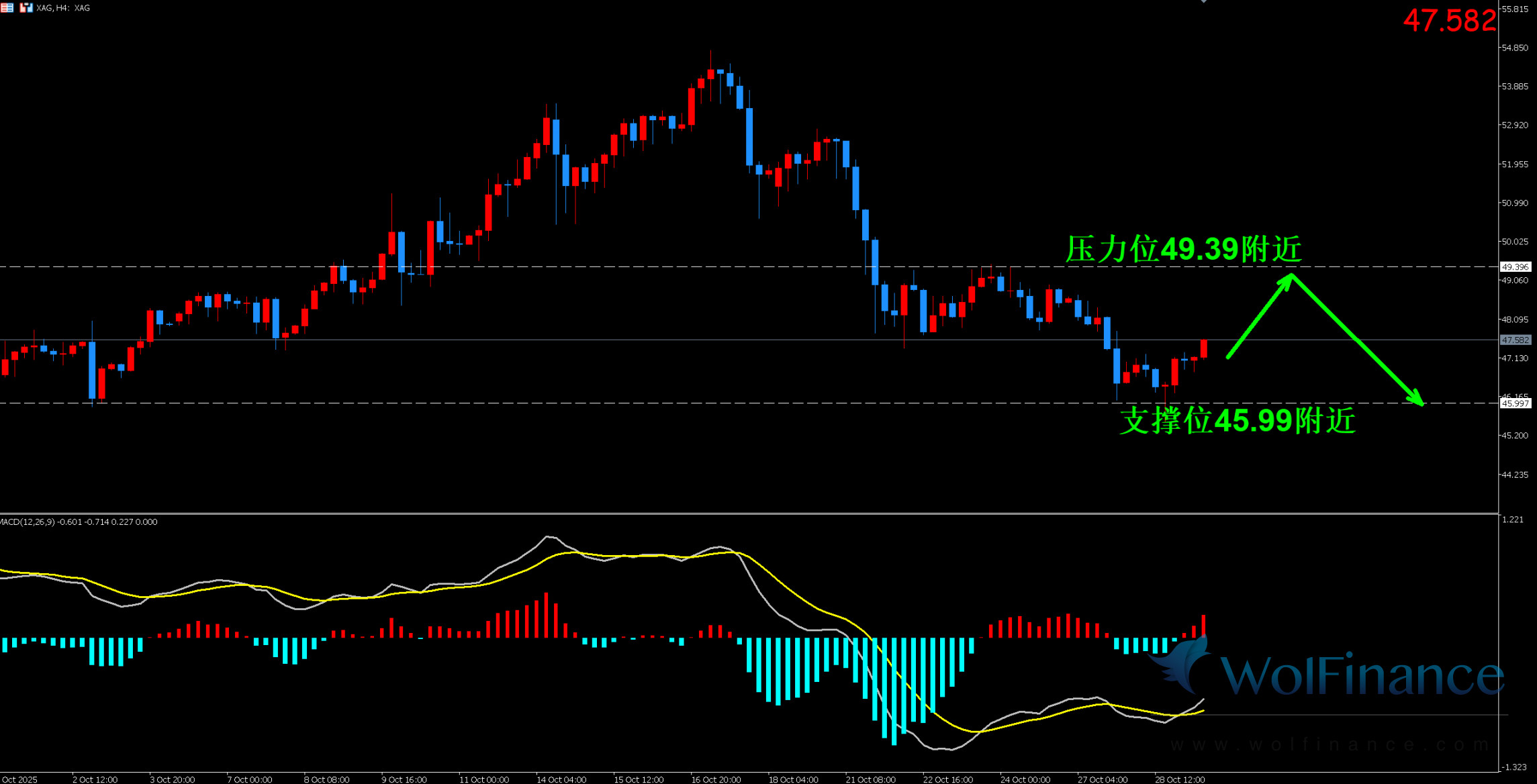Click the green 支撑位45.99附近 text label
The image size is (1537, 784).
click(x=1238, y=421)
